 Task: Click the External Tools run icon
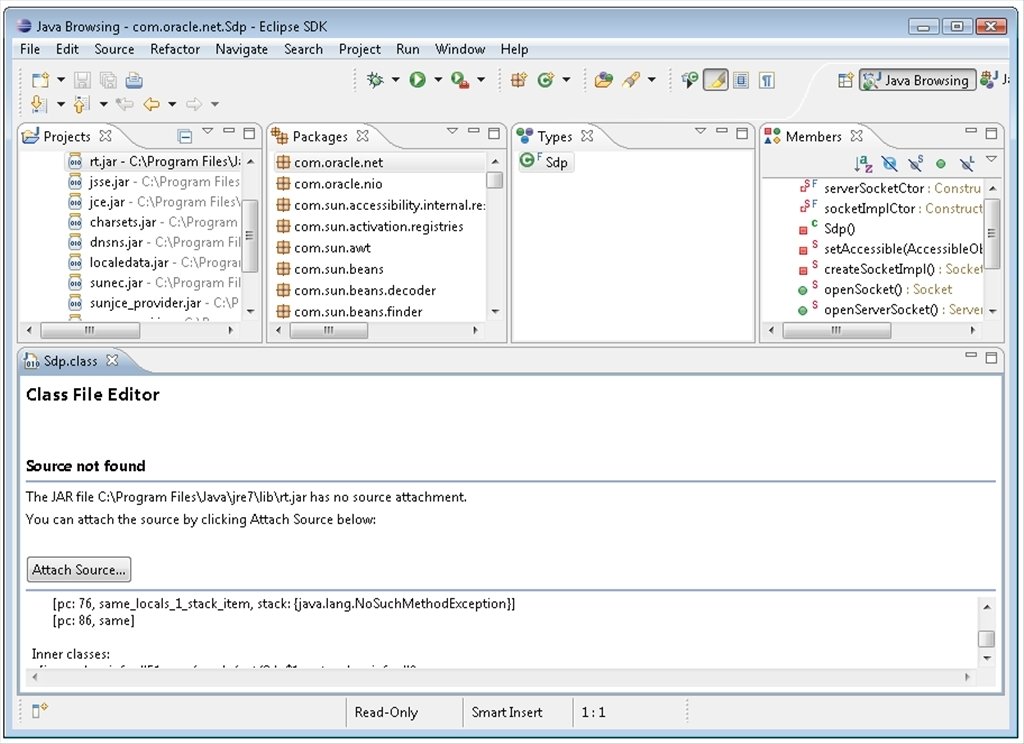[x=460, y=80]
